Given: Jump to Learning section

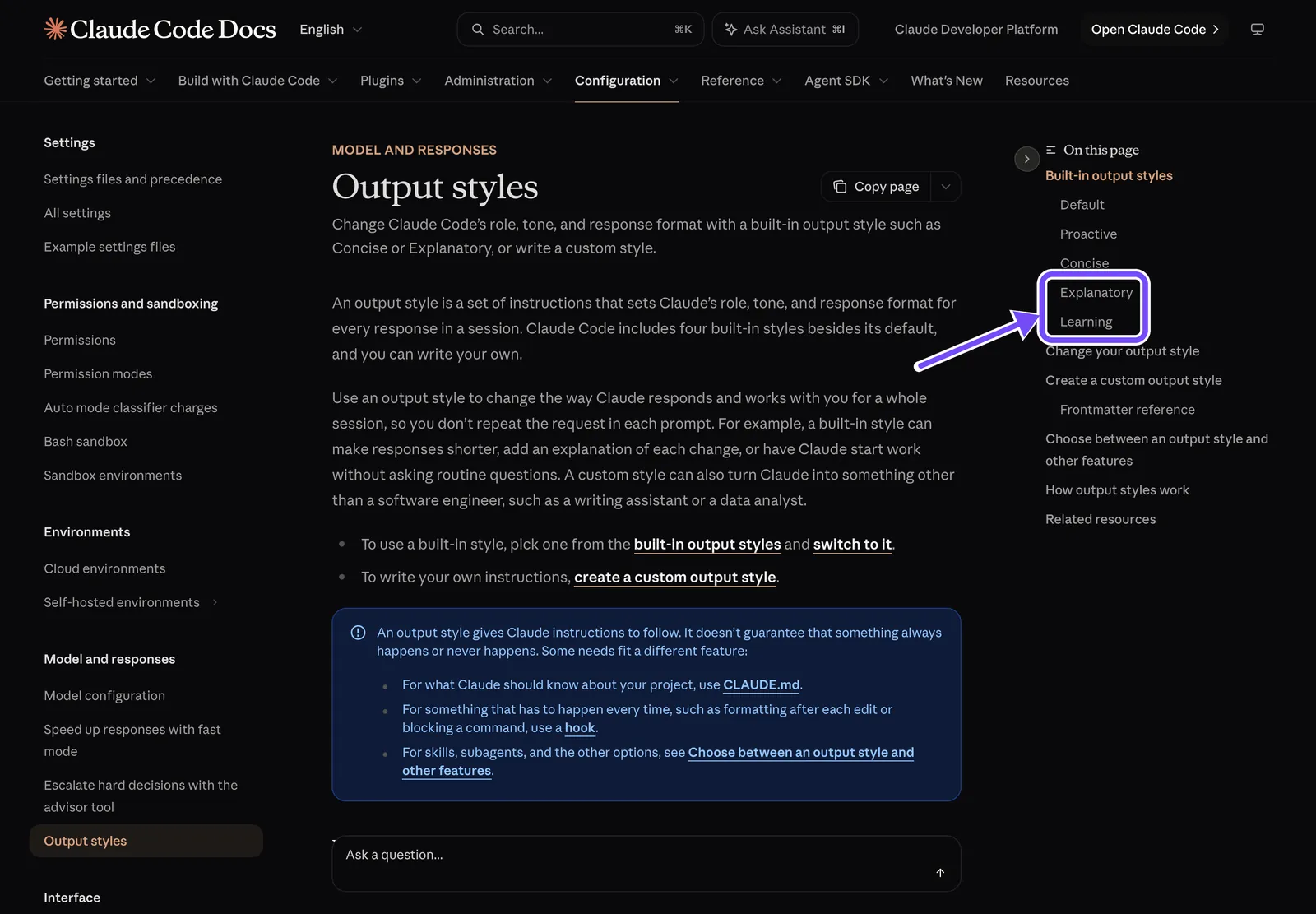Looking at the screenshot, I should pyautogui.click(x=1086, y=322).
